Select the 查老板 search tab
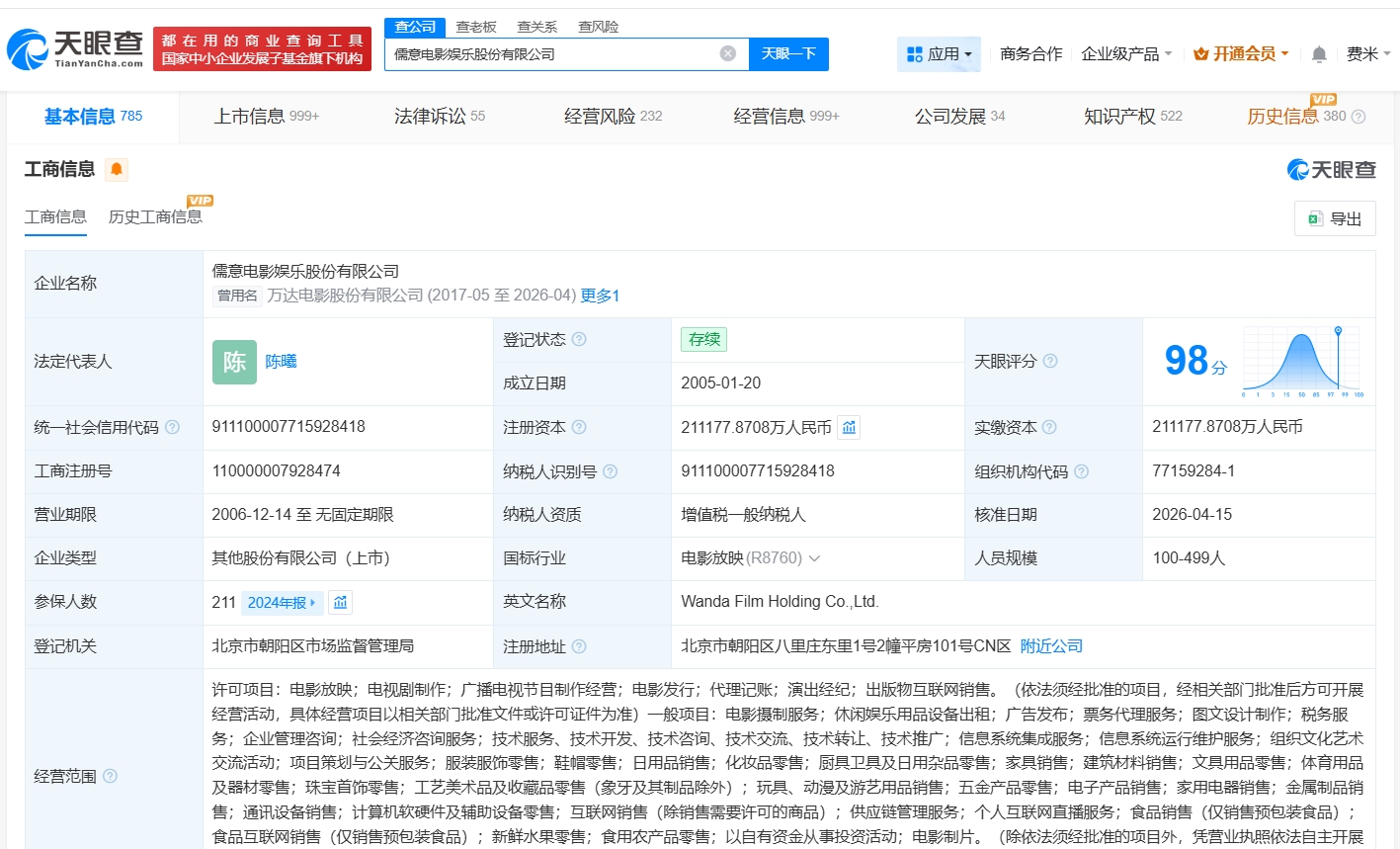 [476, 27]
